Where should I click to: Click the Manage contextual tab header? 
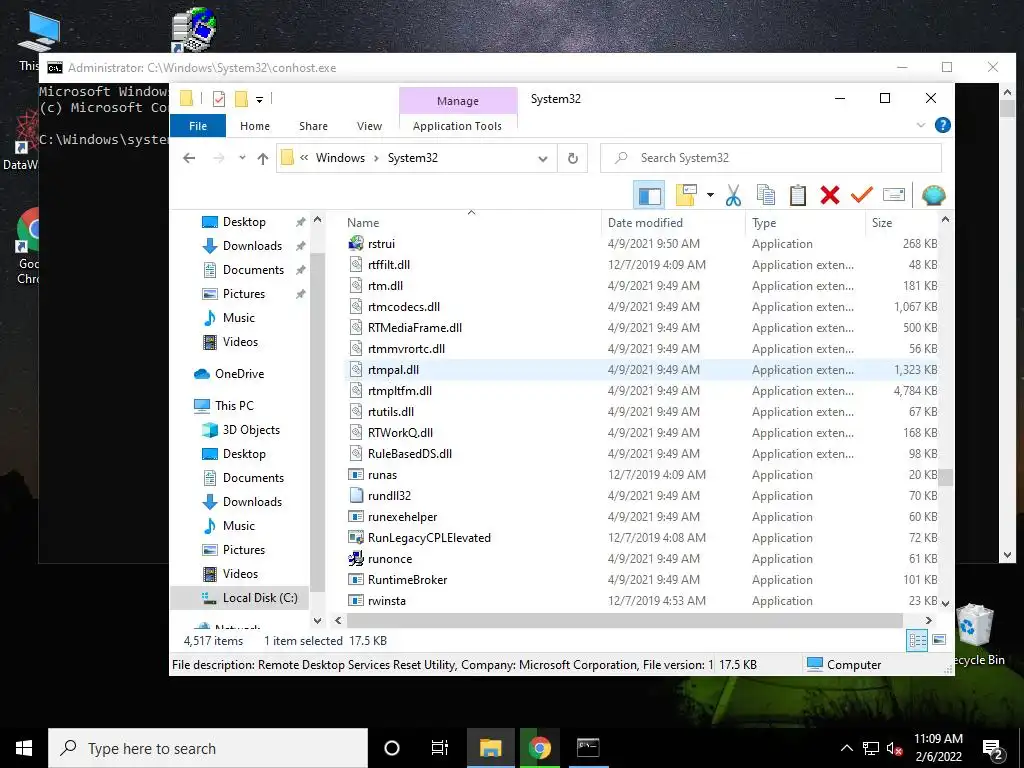point(458,101)
